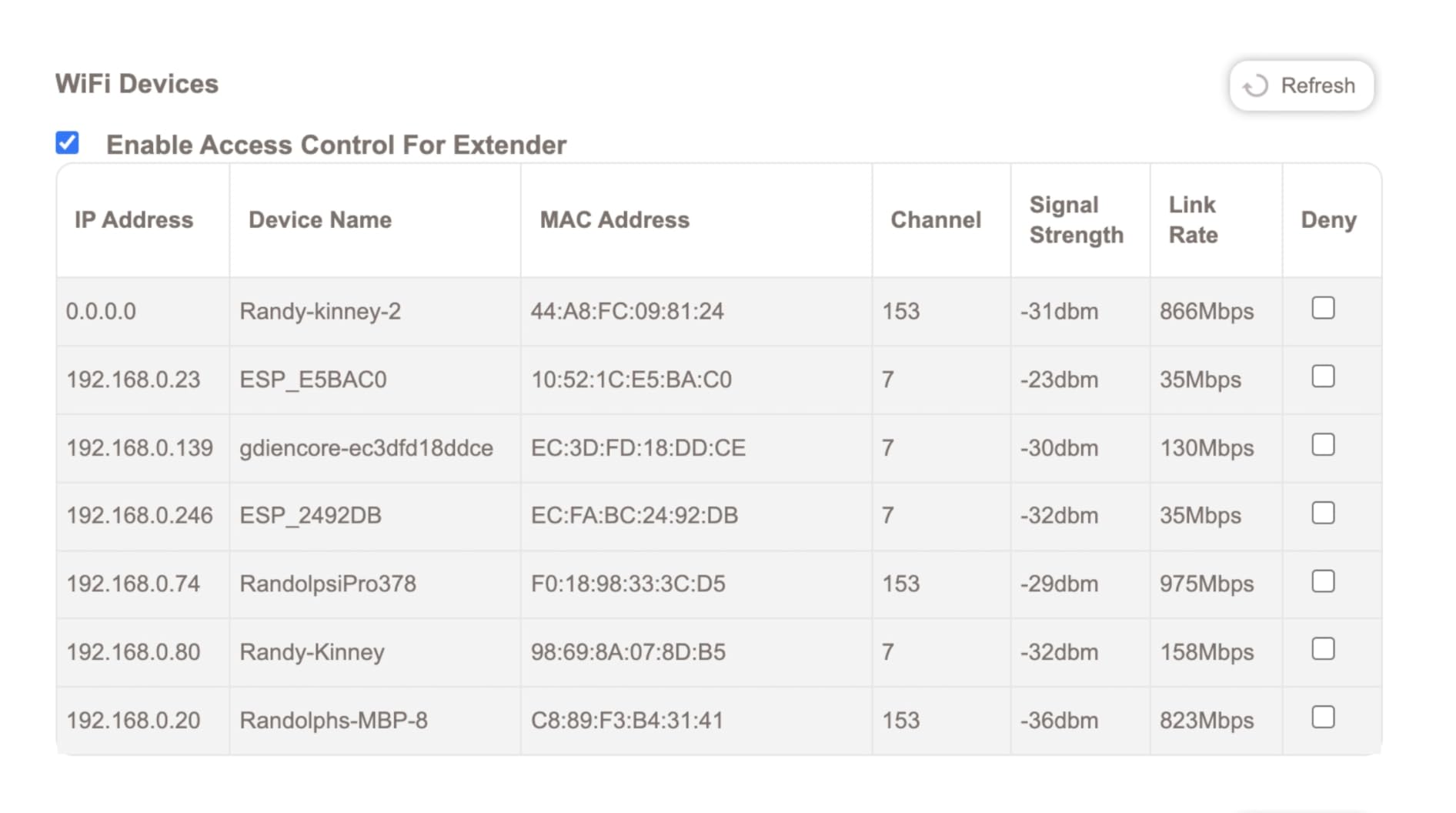Check Deny box for Randy-kinney-2
Screen dimensions: 1456x813
coord(1323,308)
